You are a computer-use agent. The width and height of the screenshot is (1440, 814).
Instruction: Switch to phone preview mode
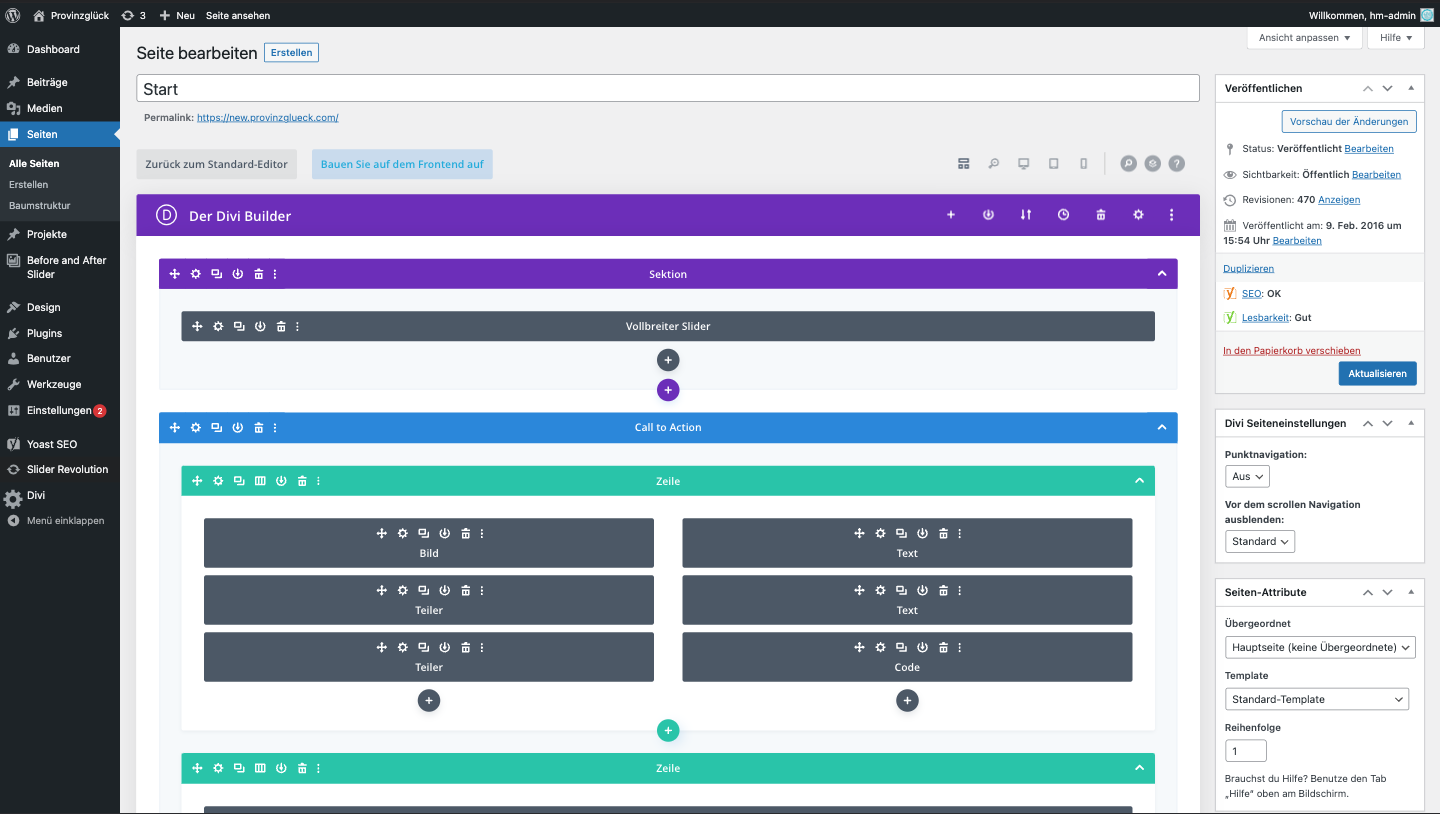pyautogui.click(x=1083, y=164)
